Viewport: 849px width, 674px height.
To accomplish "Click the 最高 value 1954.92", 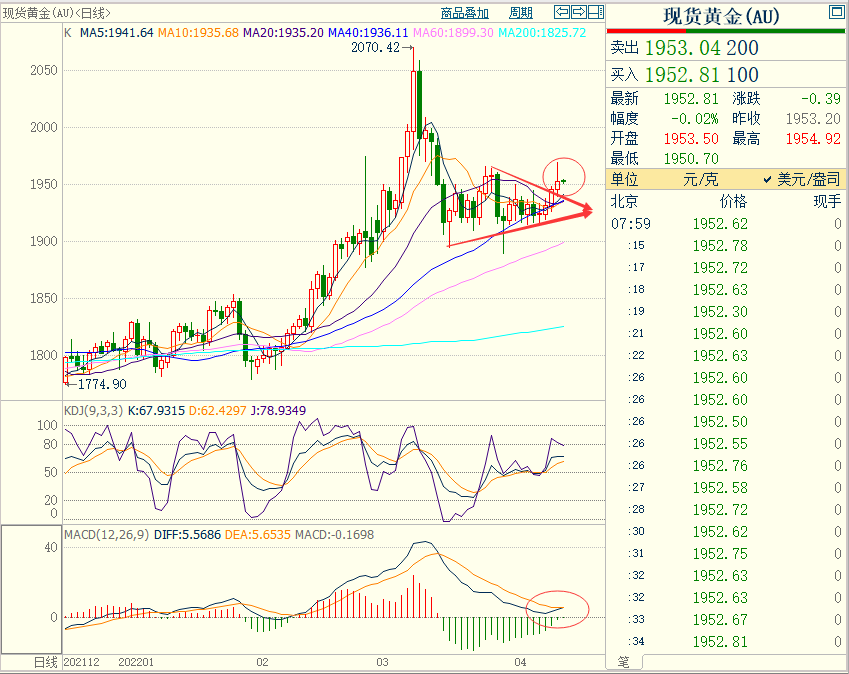I will [x=813, y=139].
